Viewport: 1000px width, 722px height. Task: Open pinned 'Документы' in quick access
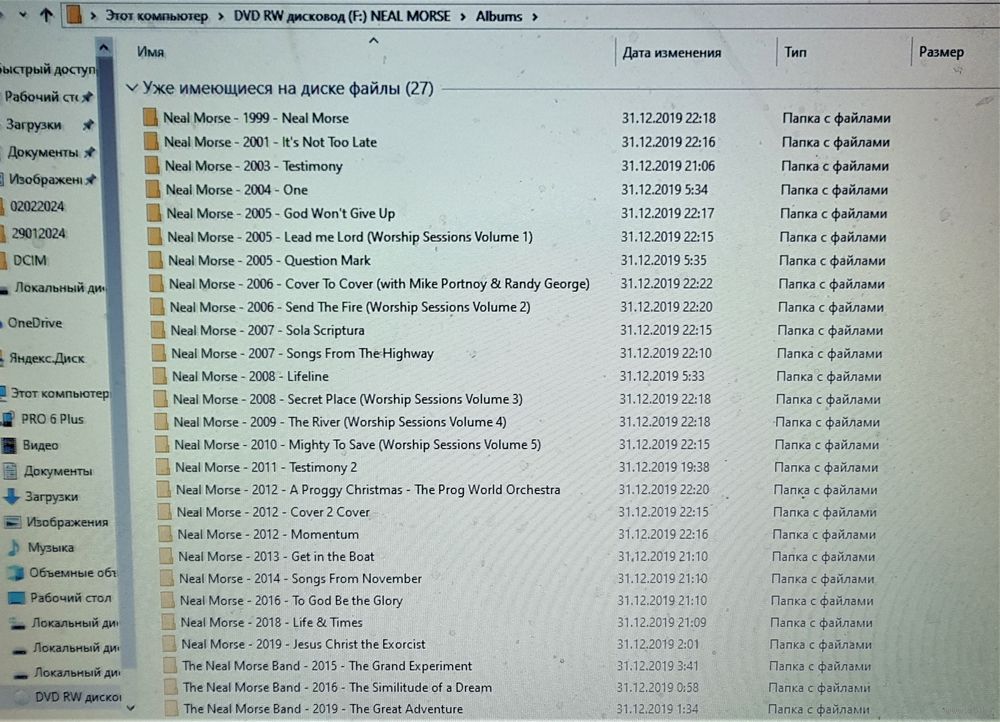[x=43, y=152]
